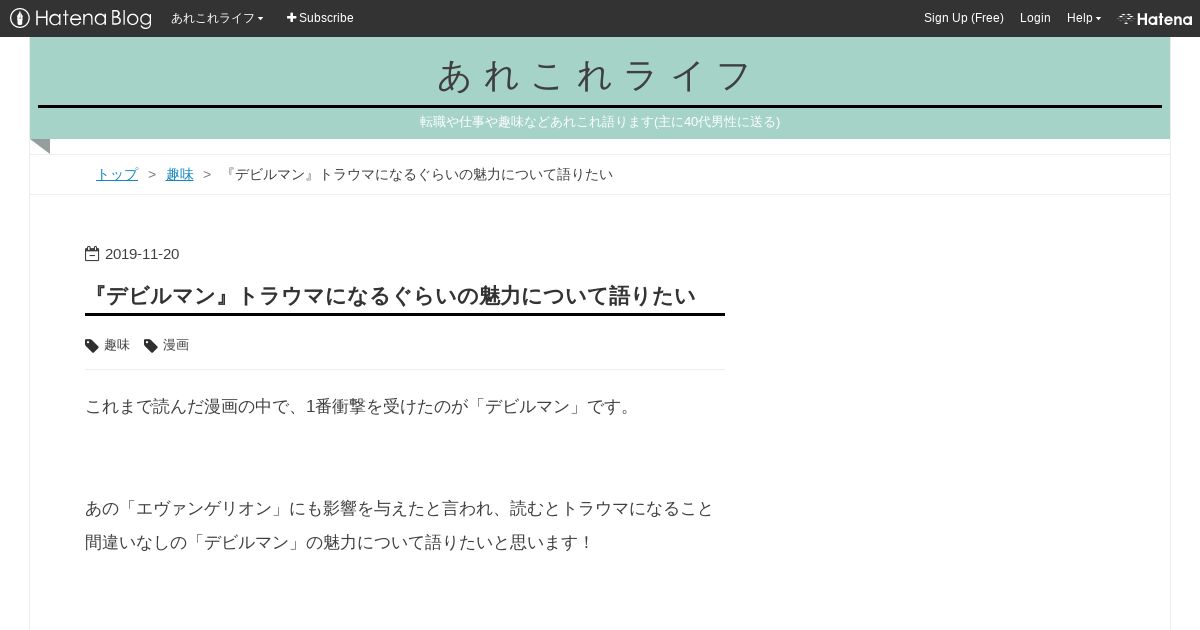
Task: Click the paragraph starting これまで読んだ漫画
Action: tap(361, 407)
